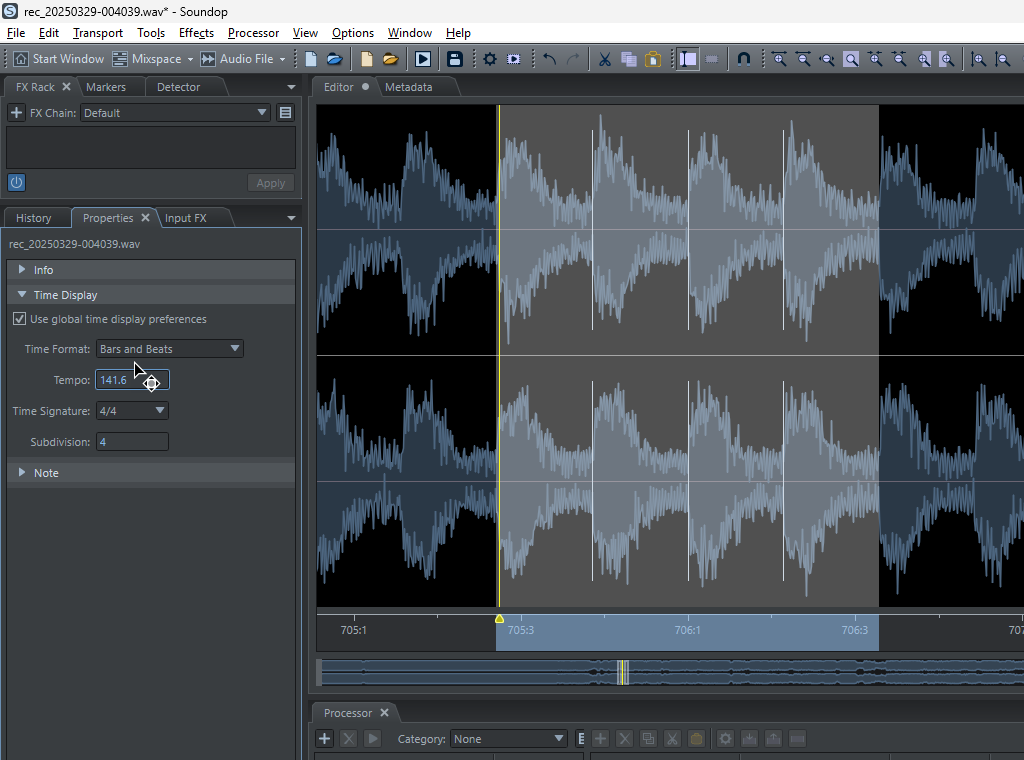This screenshot has height=760, width=1024.
Task: Switch to the Metadata tab
Action: click(408, 87)
